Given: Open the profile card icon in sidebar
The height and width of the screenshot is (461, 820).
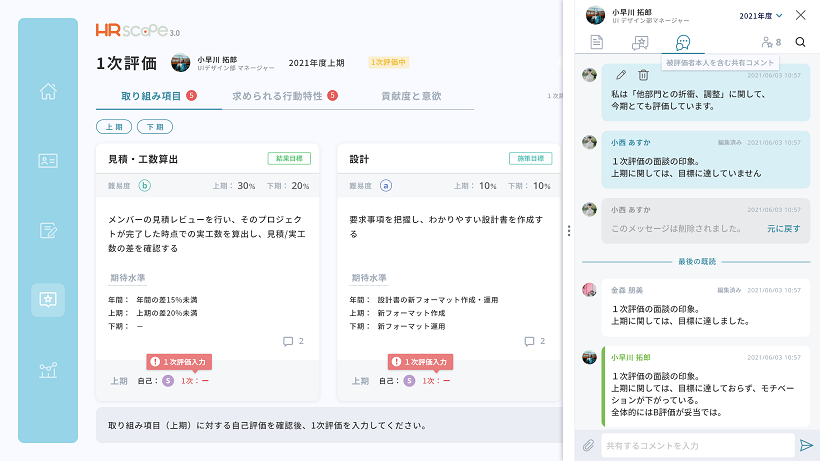Looking at the screenshot, I should tap(48, 160).
